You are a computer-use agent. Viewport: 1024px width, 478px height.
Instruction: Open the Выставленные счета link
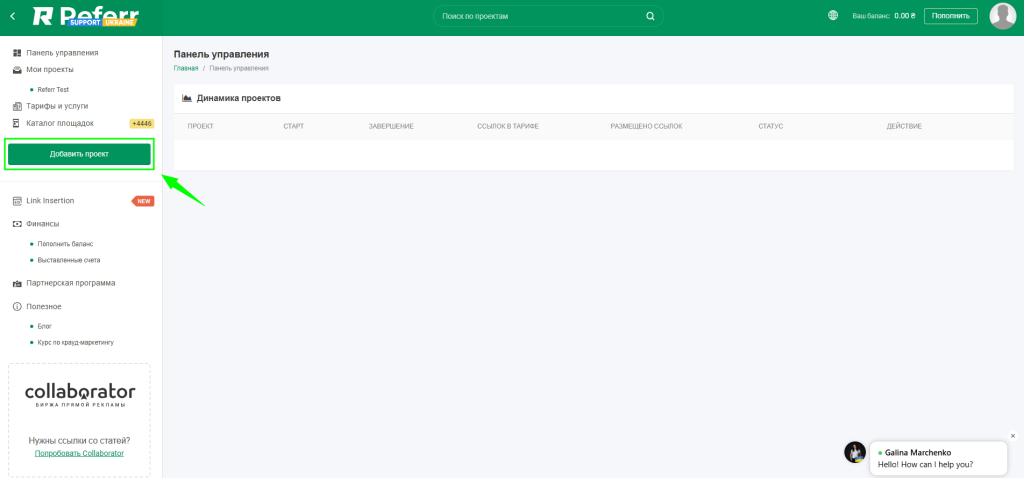coord(69,260)
